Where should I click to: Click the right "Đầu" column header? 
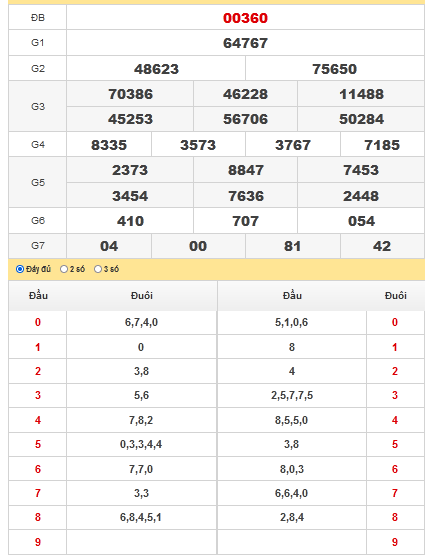point(292,295)
